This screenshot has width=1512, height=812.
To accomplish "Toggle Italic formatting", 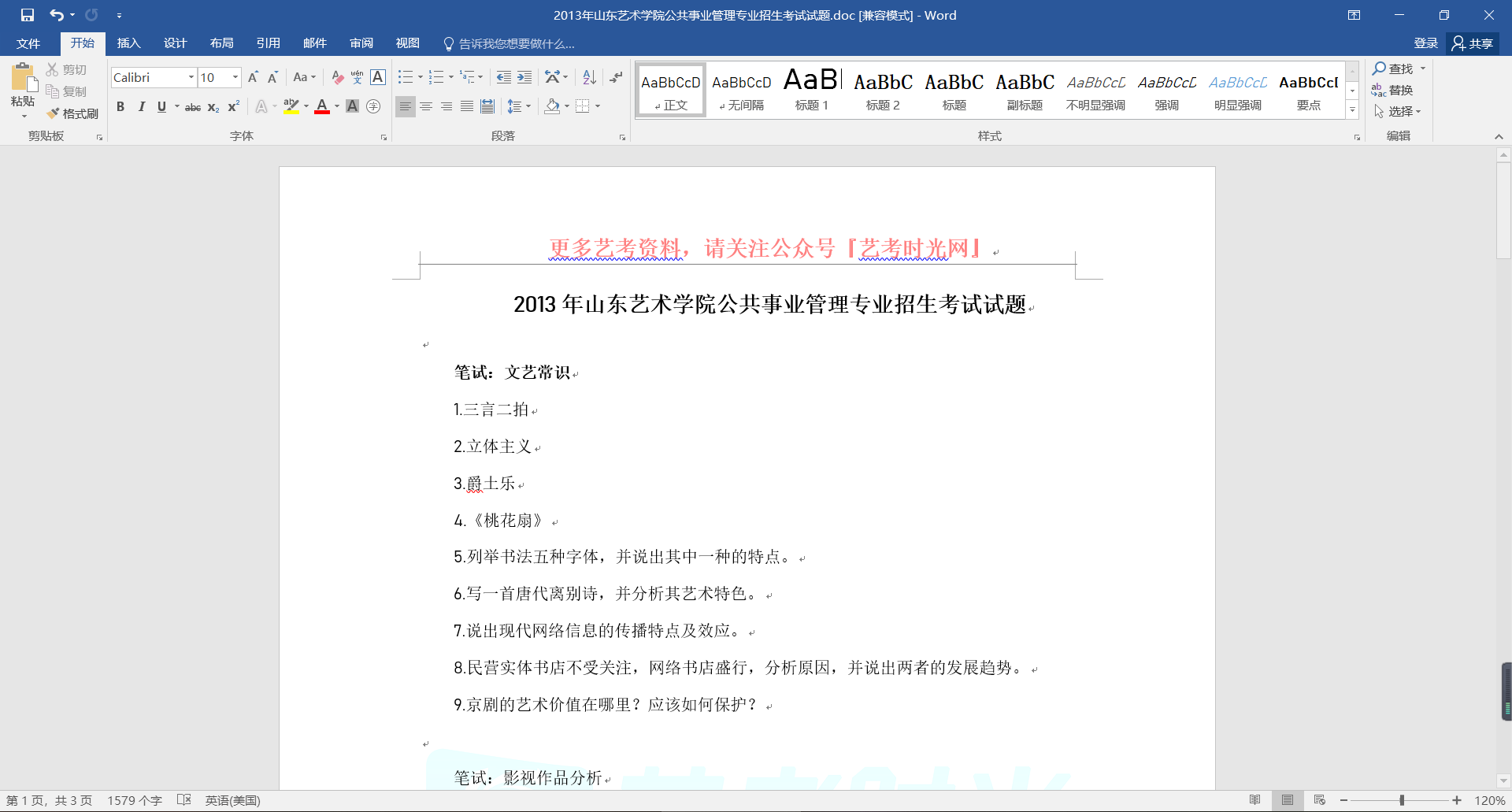I will point(142,107).
